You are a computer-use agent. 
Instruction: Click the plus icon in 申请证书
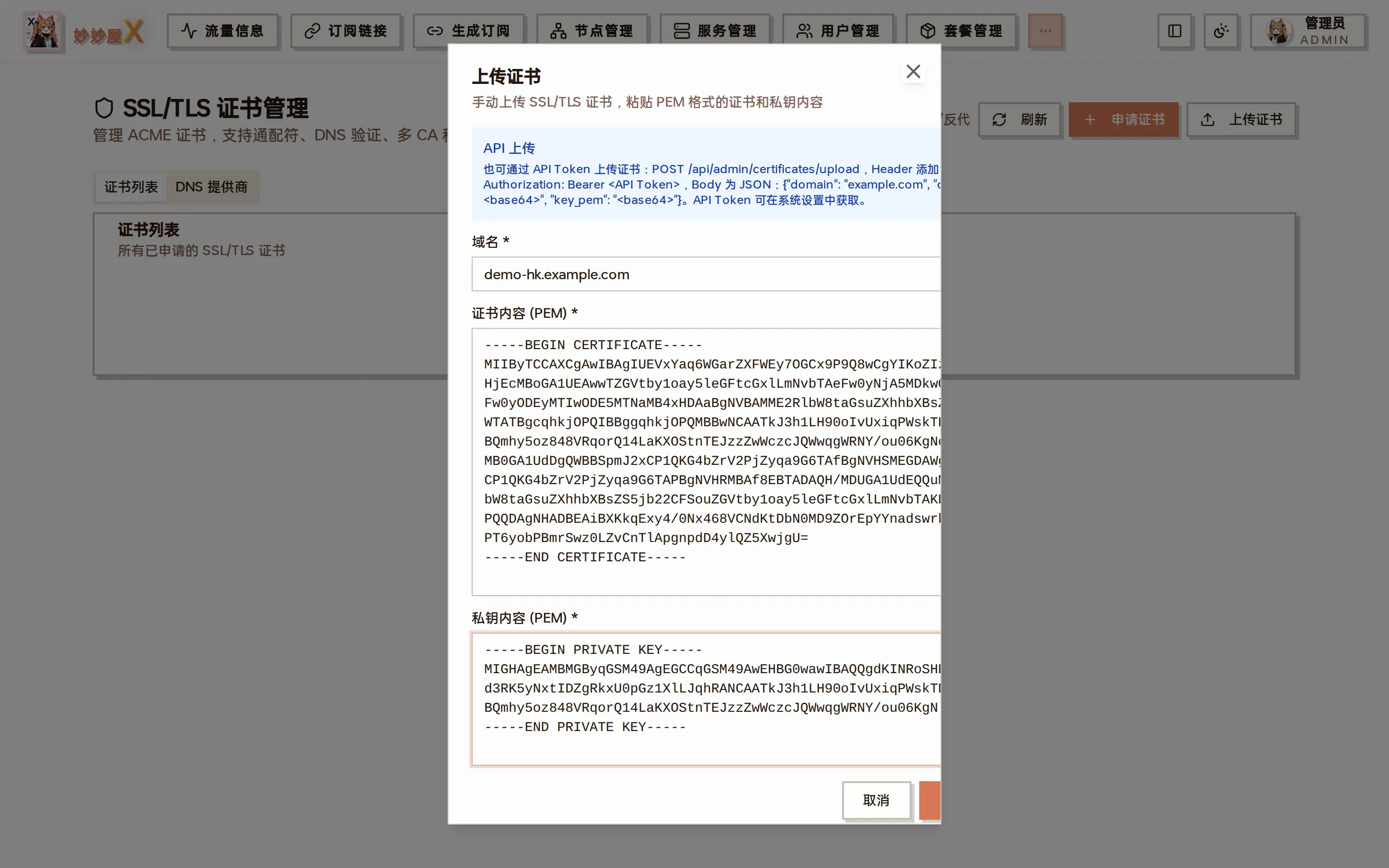(x=1090, y=120)
